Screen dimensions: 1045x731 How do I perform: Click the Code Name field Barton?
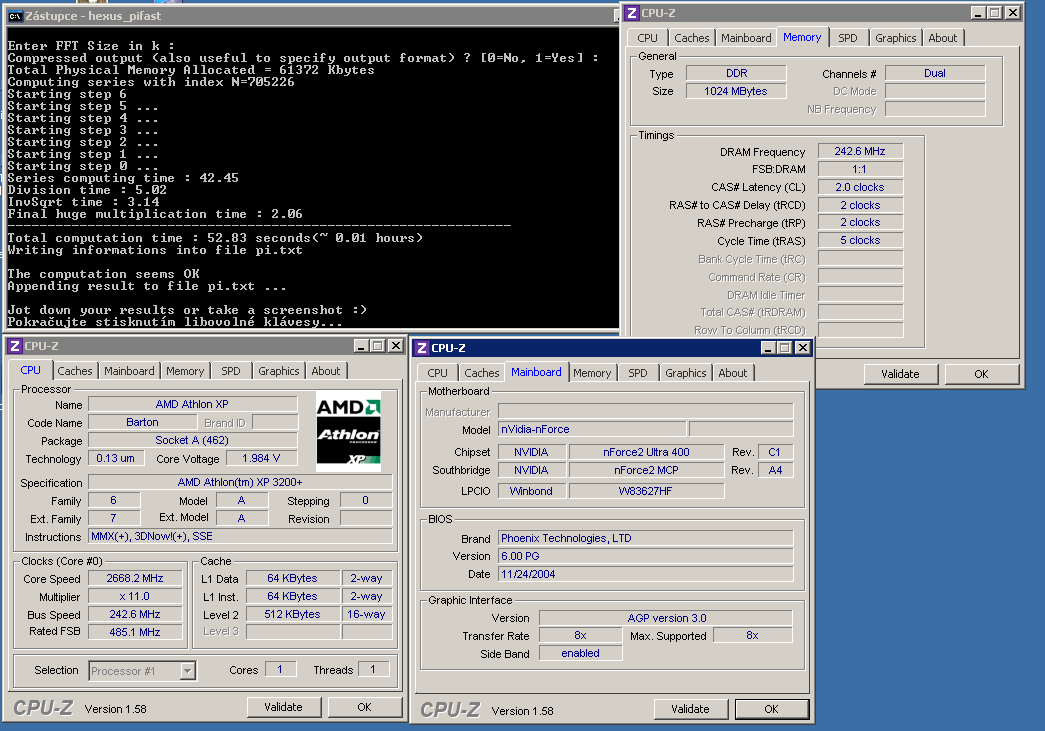(143, 422)
